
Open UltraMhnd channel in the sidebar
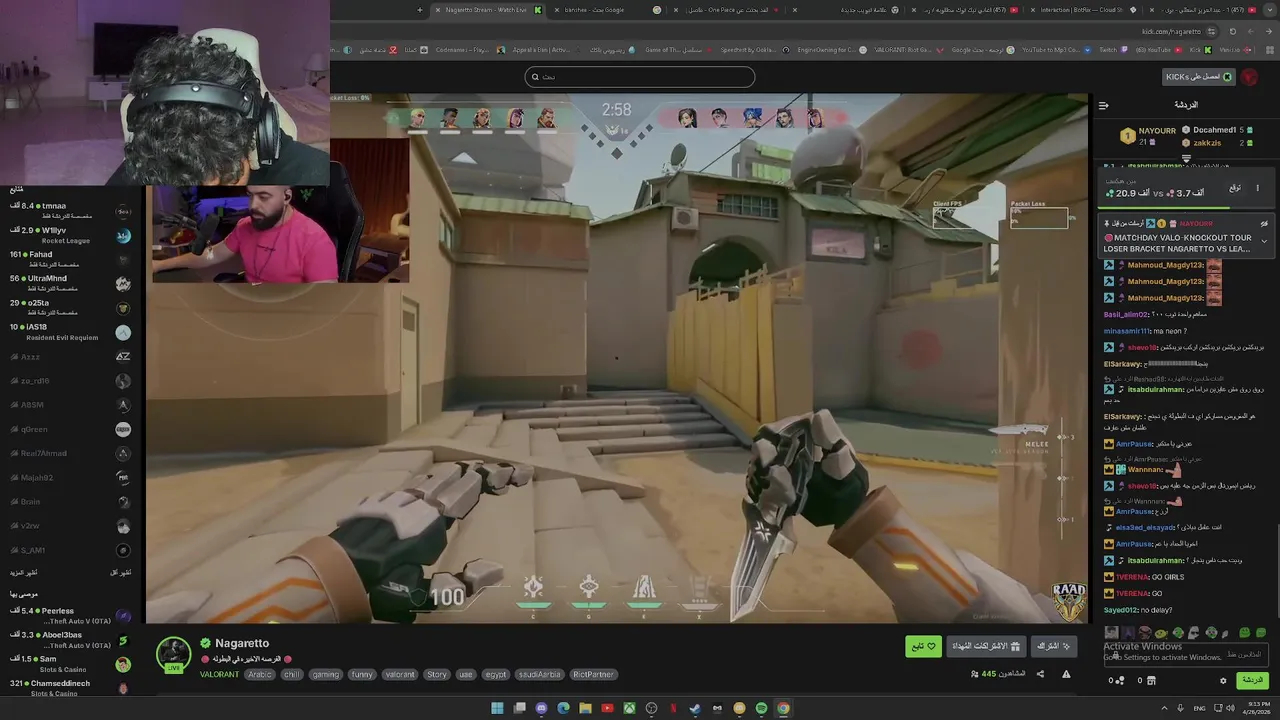[72, 283]
